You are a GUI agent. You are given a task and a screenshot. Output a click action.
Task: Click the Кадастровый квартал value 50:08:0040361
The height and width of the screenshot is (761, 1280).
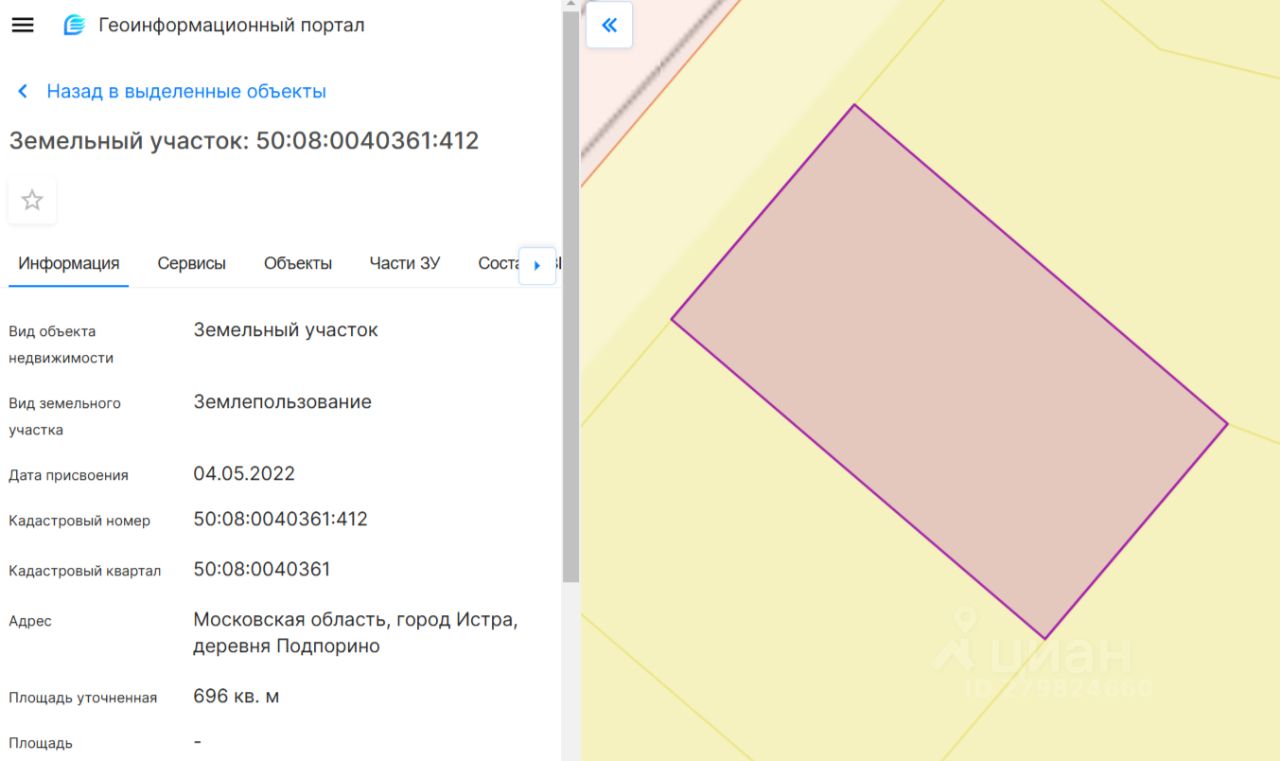point(261,569)
